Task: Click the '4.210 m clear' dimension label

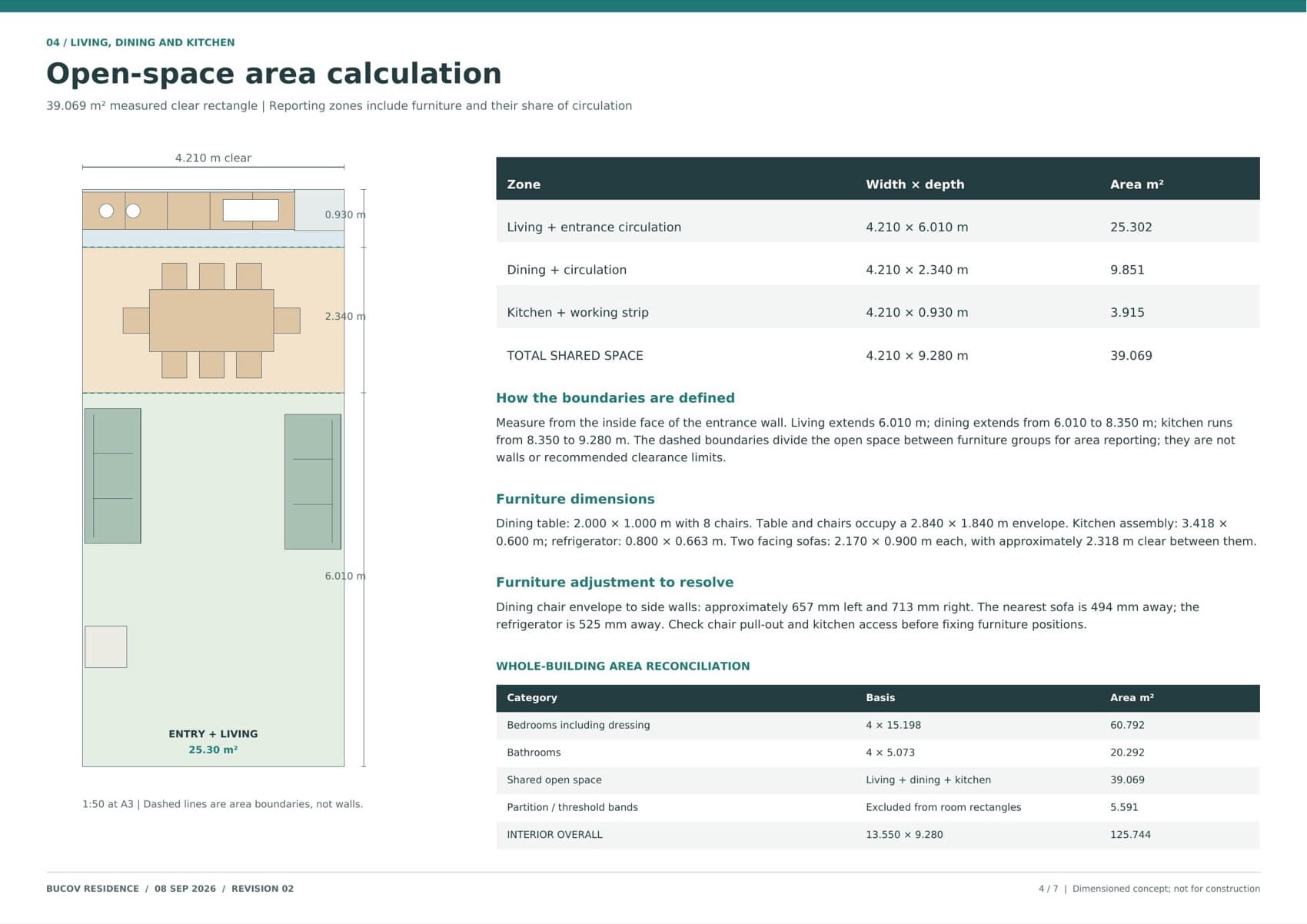Action: pos(213,158)
